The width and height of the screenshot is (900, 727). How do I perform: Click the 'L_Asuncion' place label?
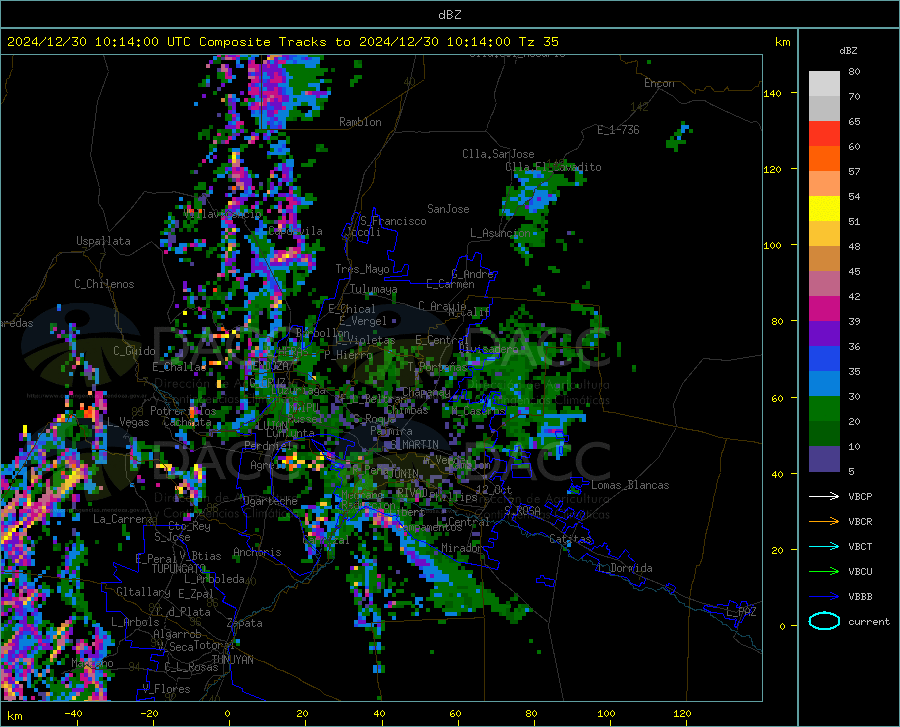click(x=501, y=233)
